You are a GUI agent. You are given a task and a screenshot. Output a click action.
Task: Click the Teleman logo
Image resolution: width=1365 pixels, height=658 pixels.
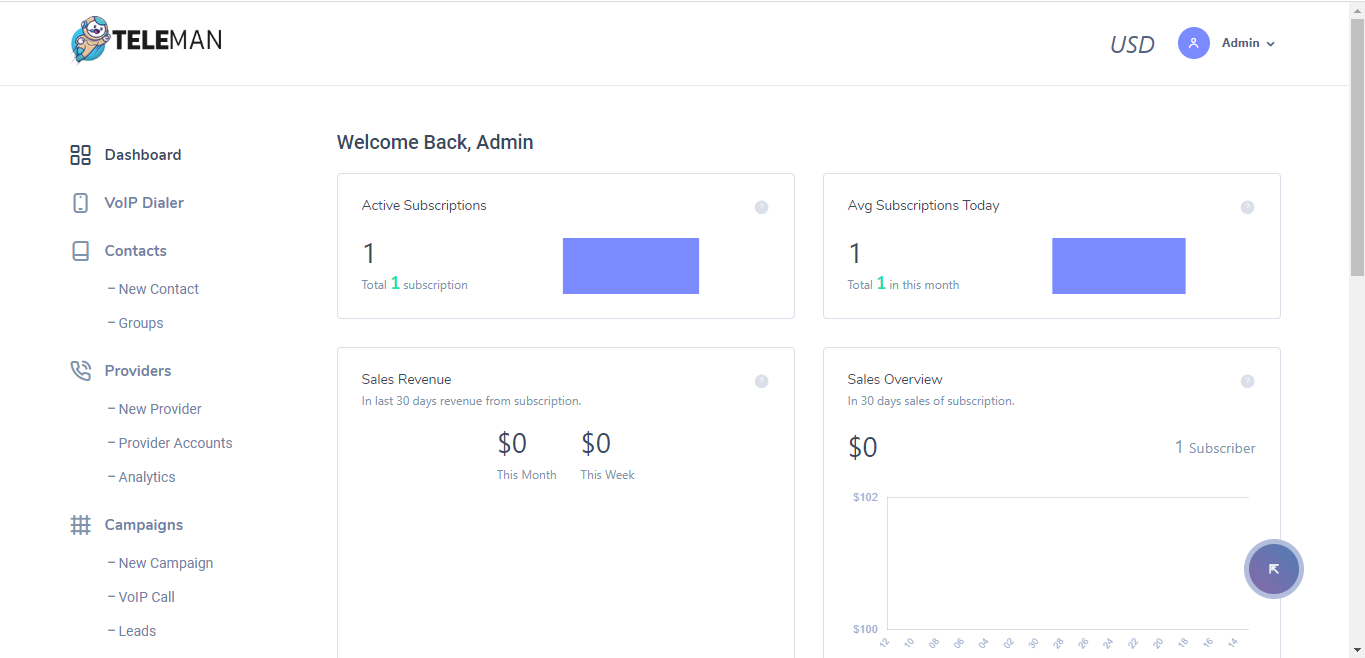pos(145,40)
